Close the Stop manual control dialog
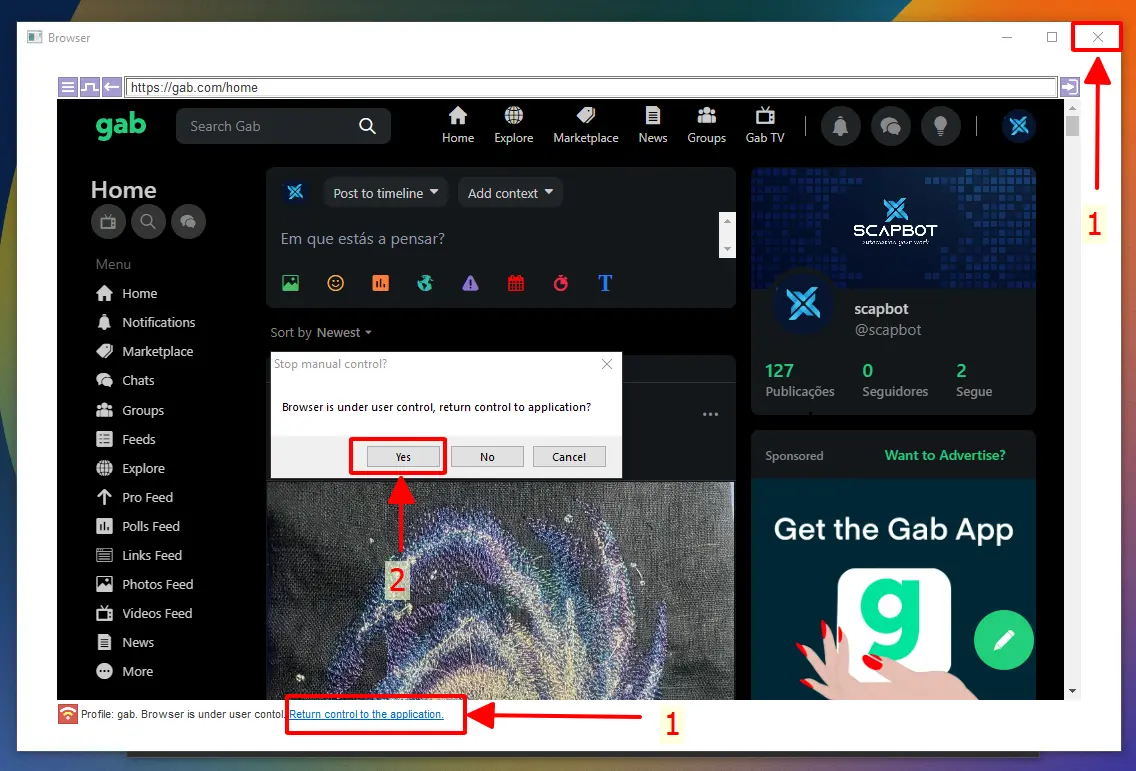The image size is (1136, 771). tap(607, 364)
